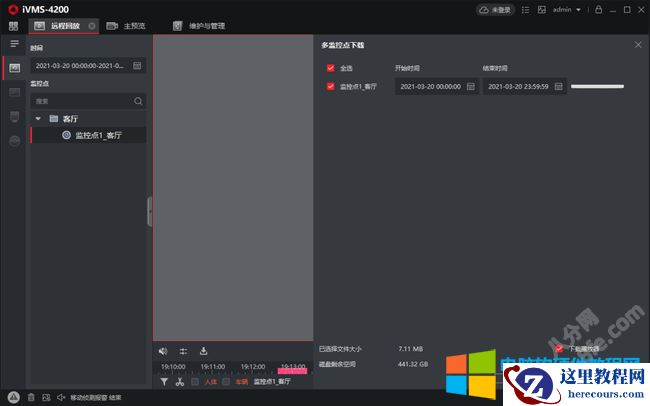
Task: Click the panel collapse handle beside video
Action: coord(150,212)
